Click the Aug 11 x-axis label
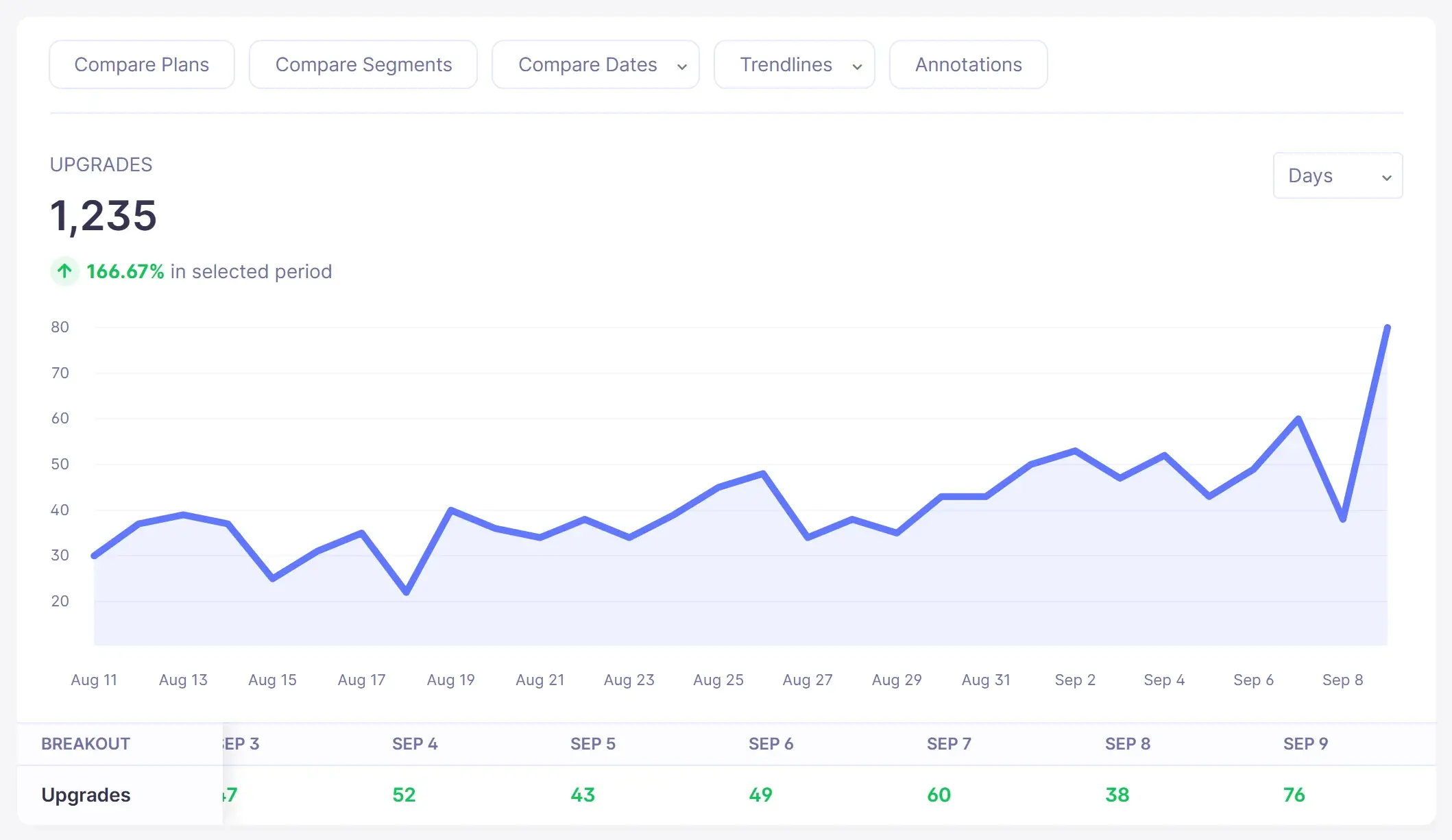Screen dimensions: 1452x840 (x=94, y=680)
